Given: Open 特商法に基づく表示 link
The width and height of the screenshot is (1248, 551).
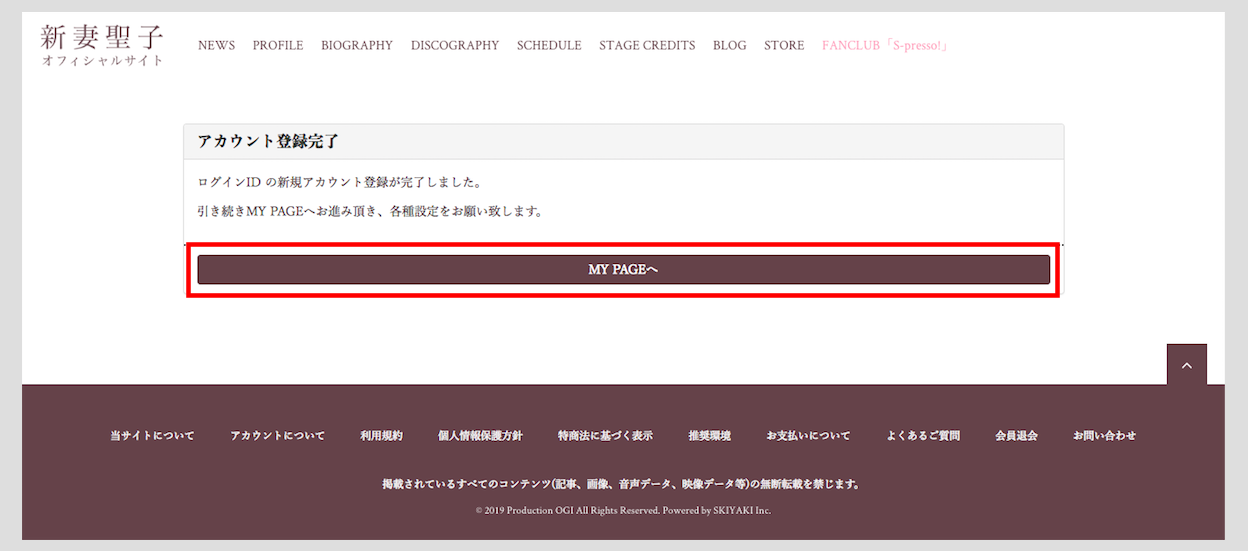Looking at the screenshot, I should (x=605, y=436).
